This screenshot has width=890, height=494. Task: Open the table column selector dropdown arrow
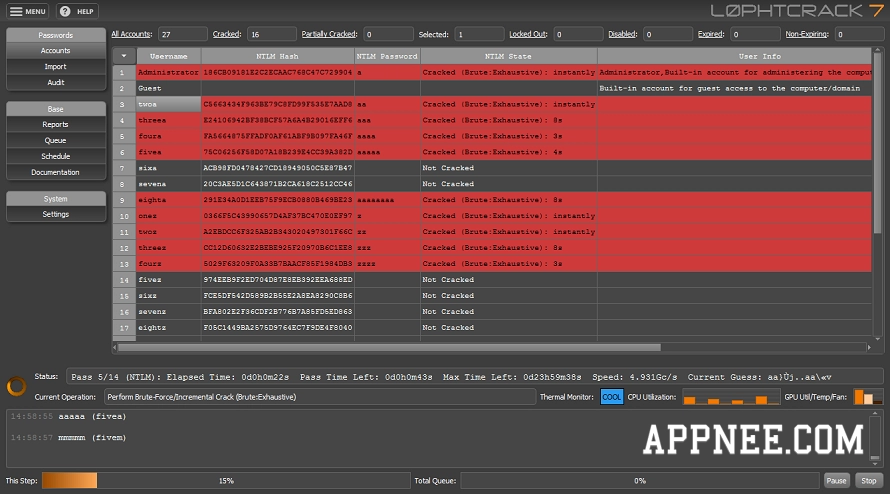tap(124, 56)
